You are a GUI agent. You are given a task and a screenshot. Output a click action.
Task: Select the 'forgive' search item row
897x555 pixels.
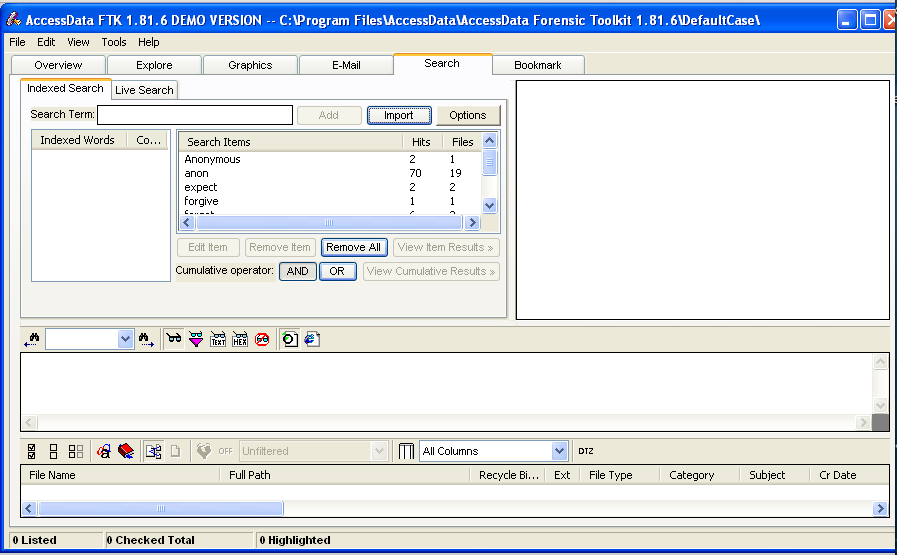330,201
